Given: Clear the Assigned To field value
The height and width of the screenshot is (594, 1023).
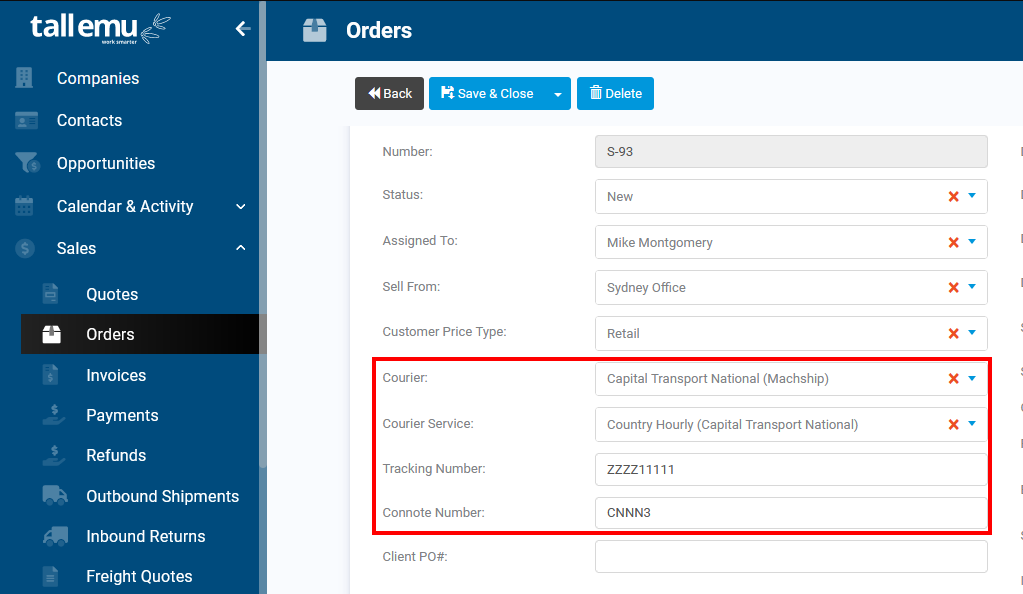Looking at the screenshot, I should point(953,242).
